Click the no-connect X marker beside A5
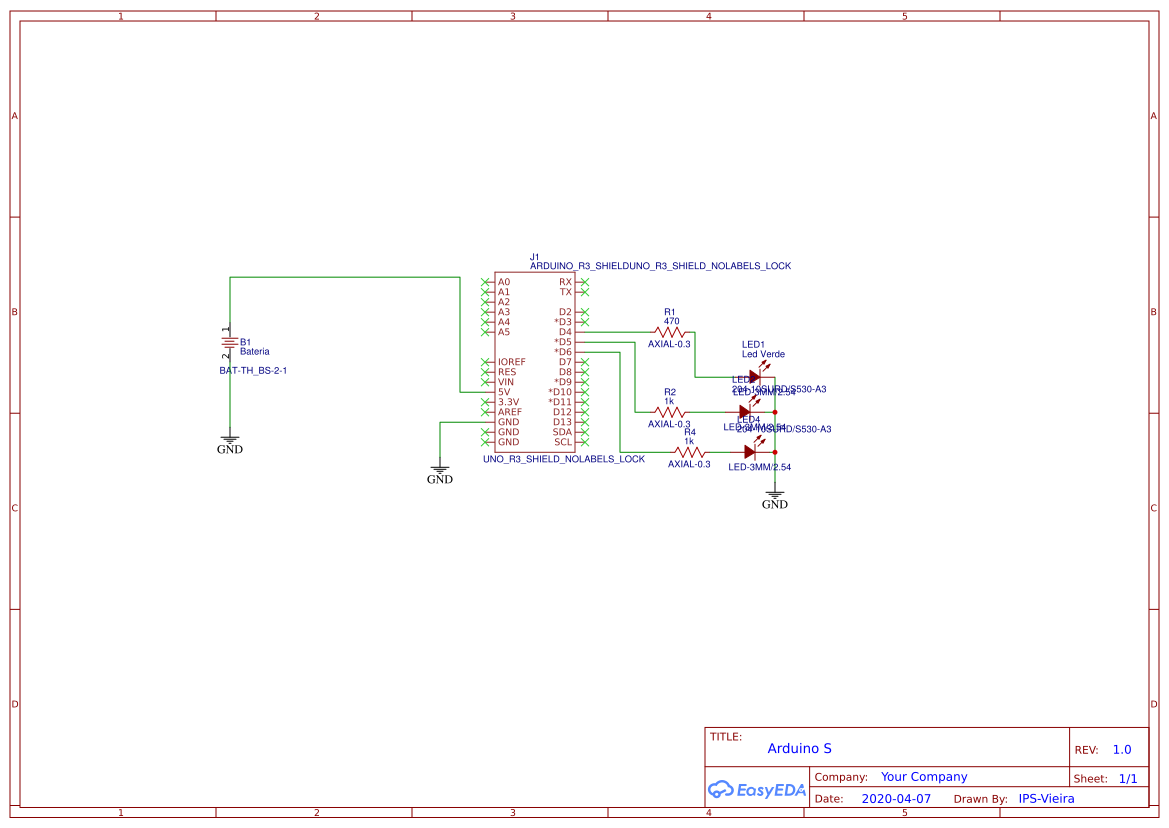 pyautogui.click(x=486, y=332)
